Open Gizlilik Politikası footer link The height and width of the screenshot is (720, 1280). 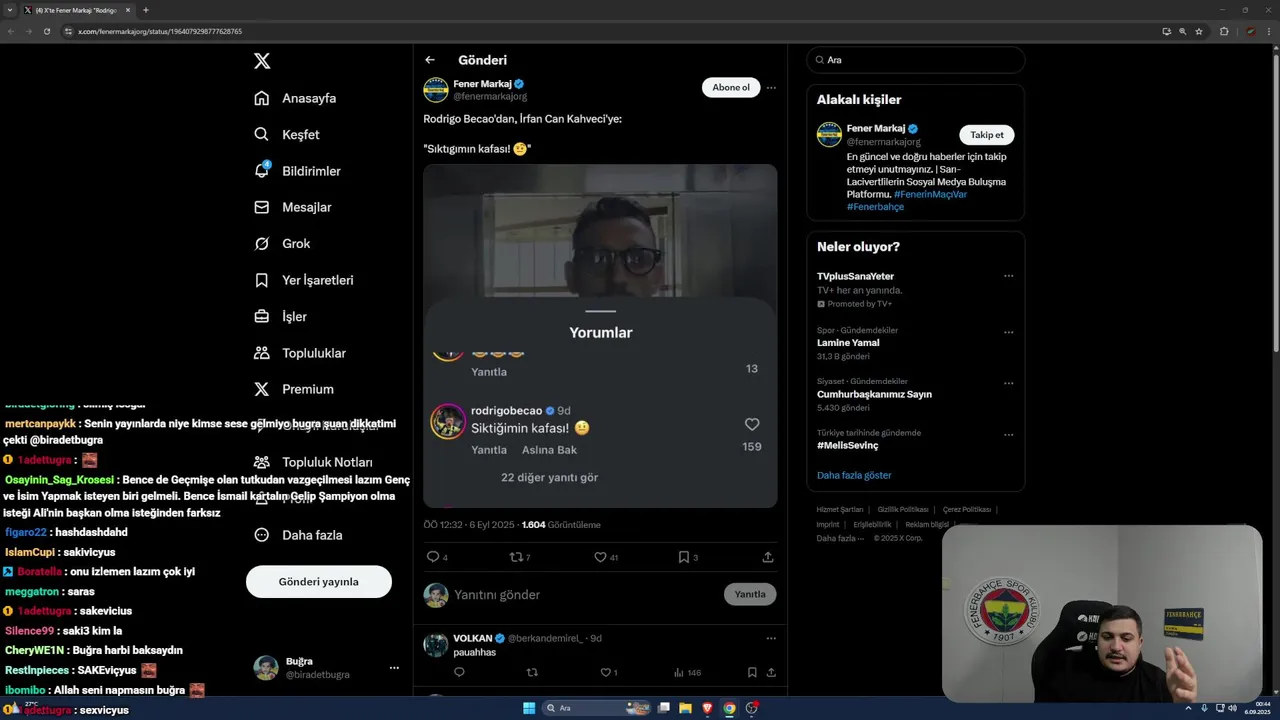pos(903,510)
